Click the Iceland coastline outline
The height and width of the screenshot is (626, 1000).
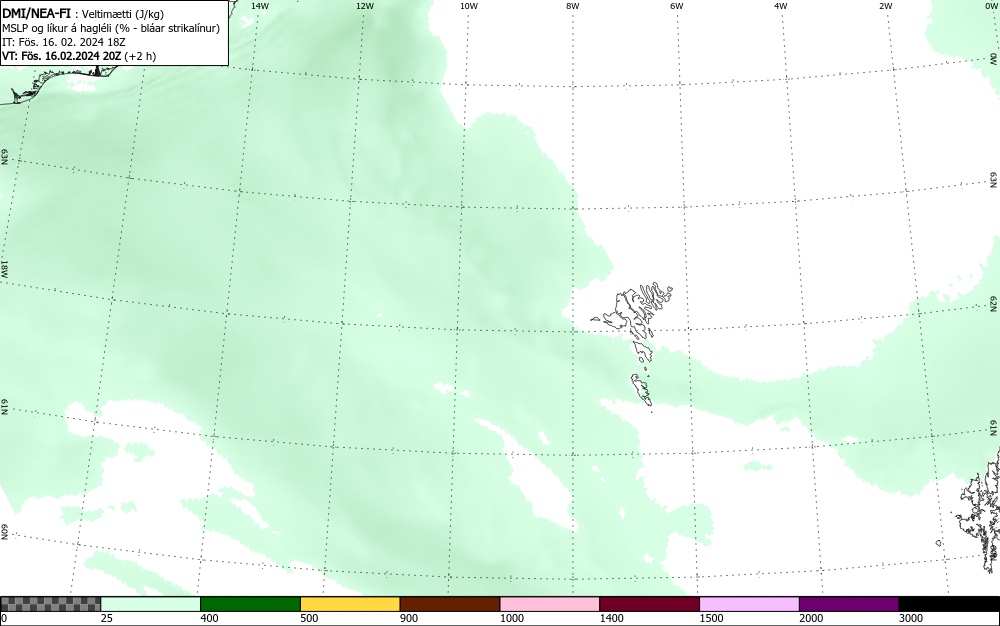tap(61, 83)
